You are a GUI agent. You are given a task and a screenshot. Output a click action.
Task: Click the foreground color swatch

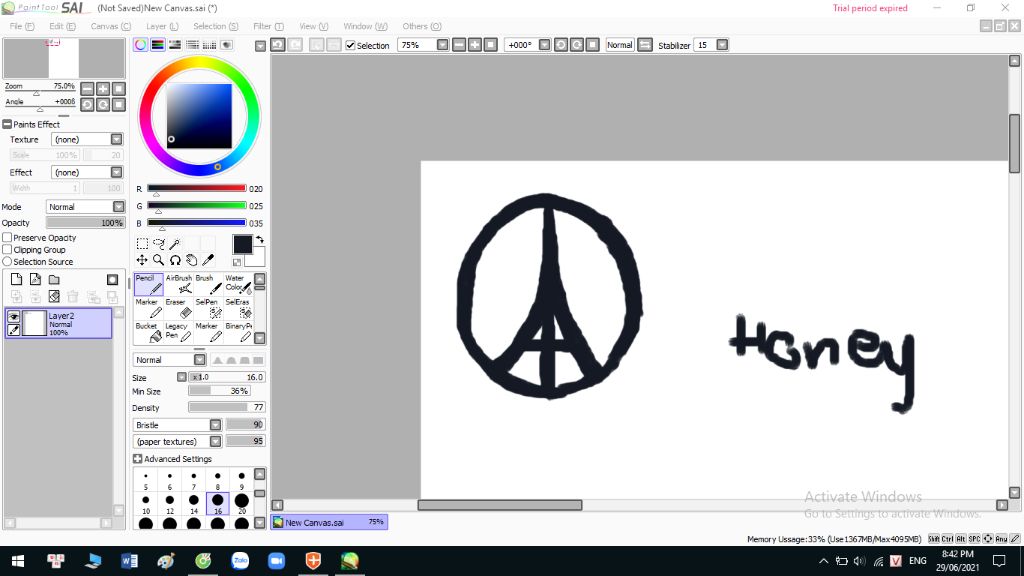(242, 244)
